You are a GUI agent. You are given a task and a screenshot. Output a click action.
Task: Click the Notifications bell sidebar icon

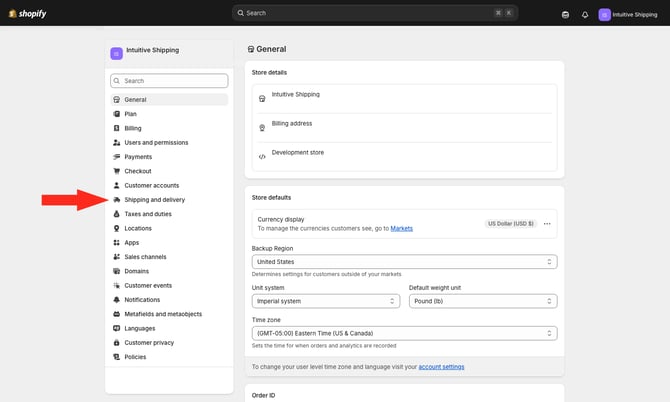[x=117, y=300]
